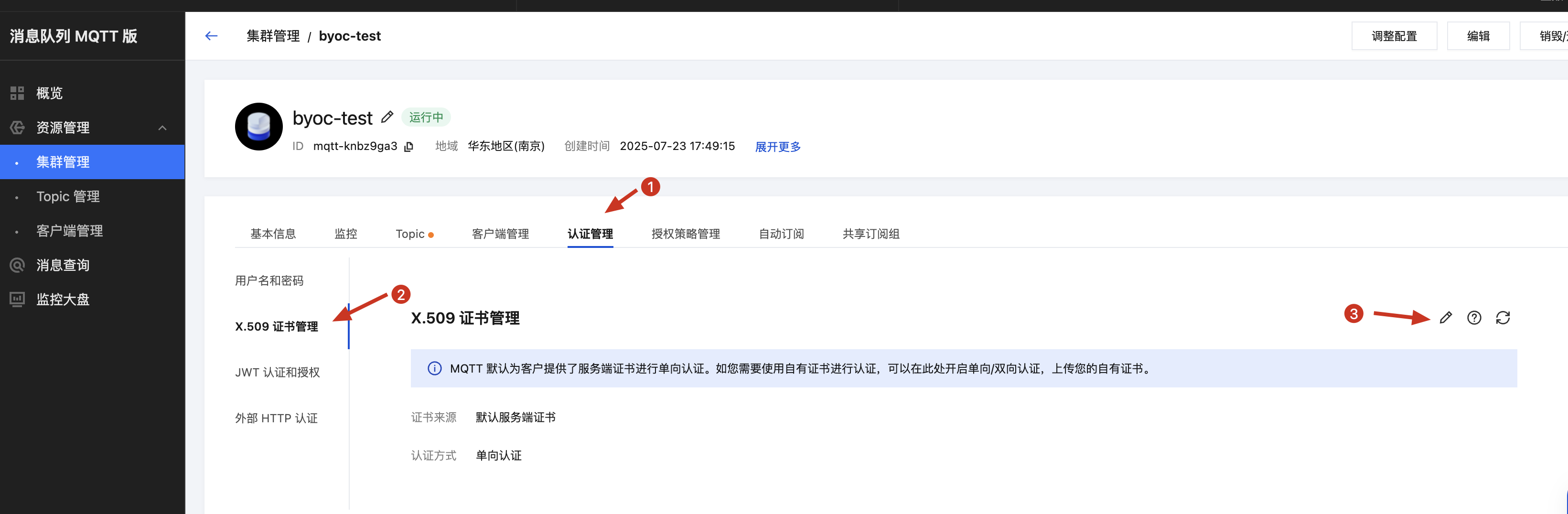Switch to the 基本信息 tab

coord(273,234)
